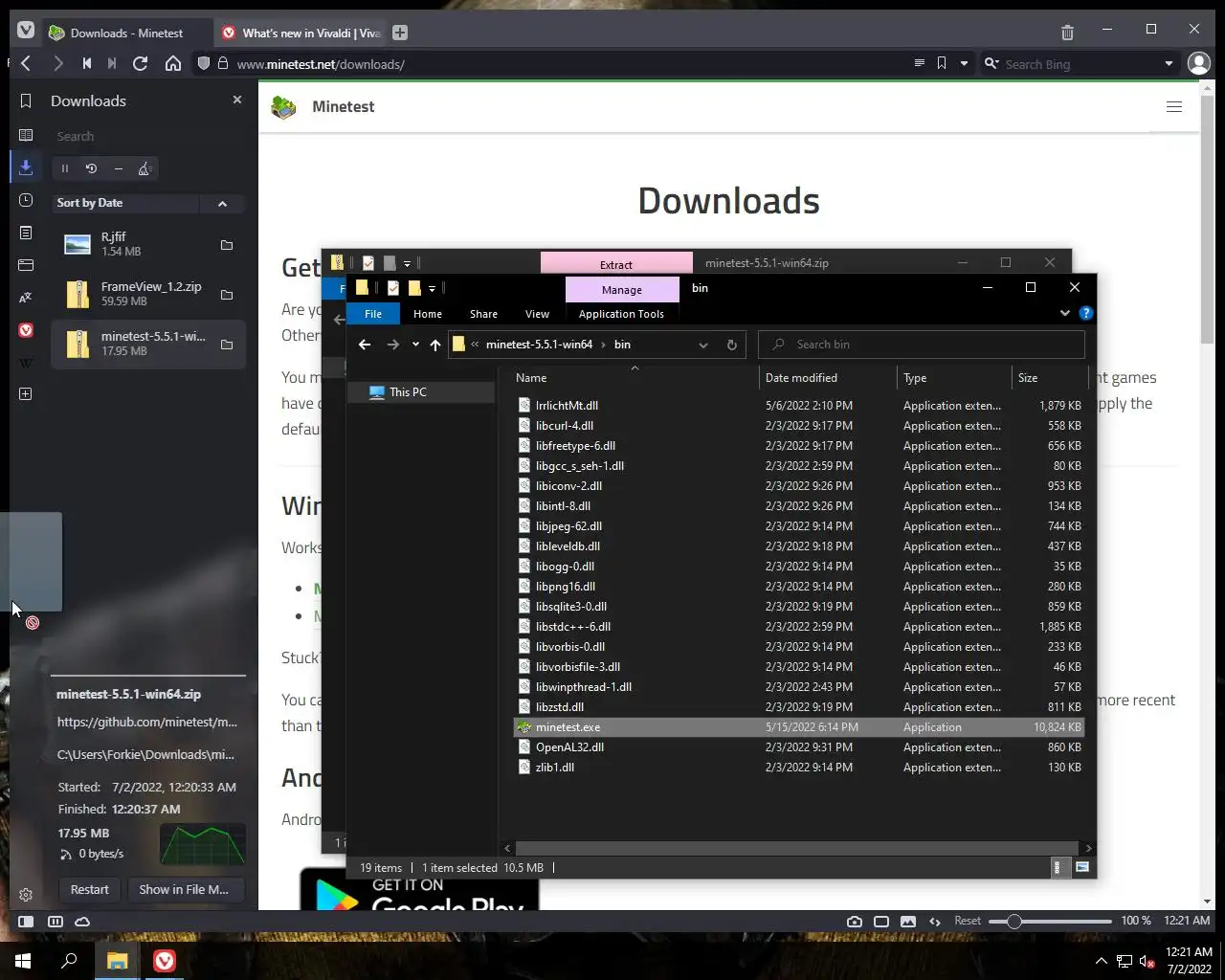Remove selected download with minus icon

click(119, 168)
